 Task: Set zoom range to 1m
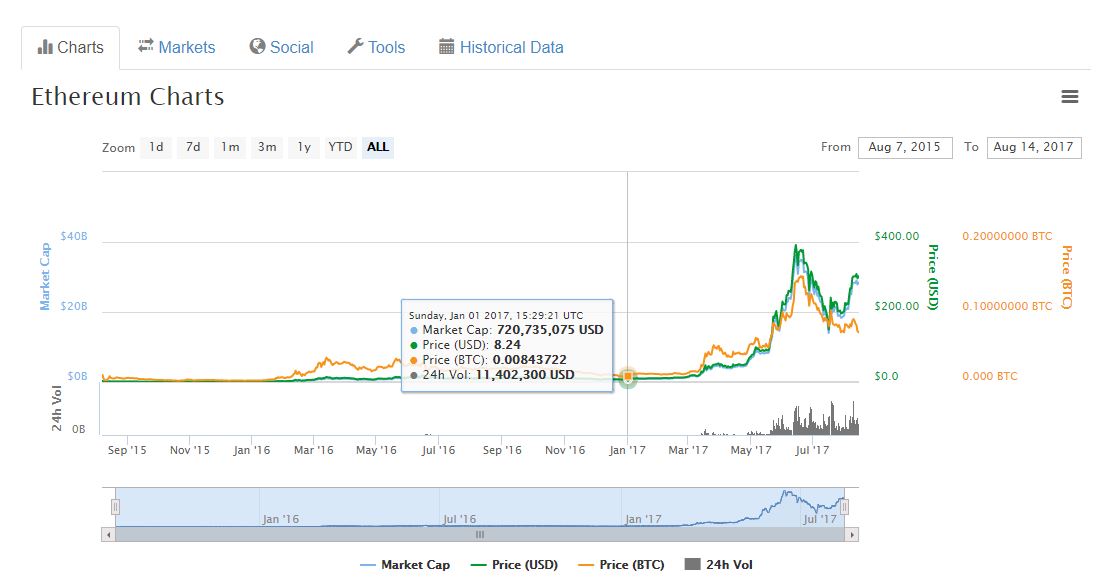point(230,147)
